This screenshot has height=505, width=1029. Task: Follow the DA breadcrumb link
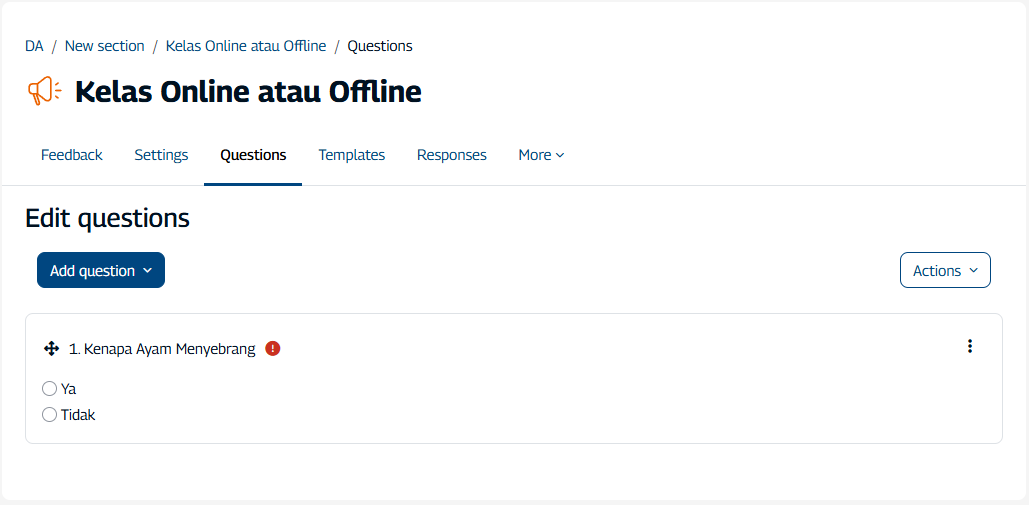tap(34, 46)
